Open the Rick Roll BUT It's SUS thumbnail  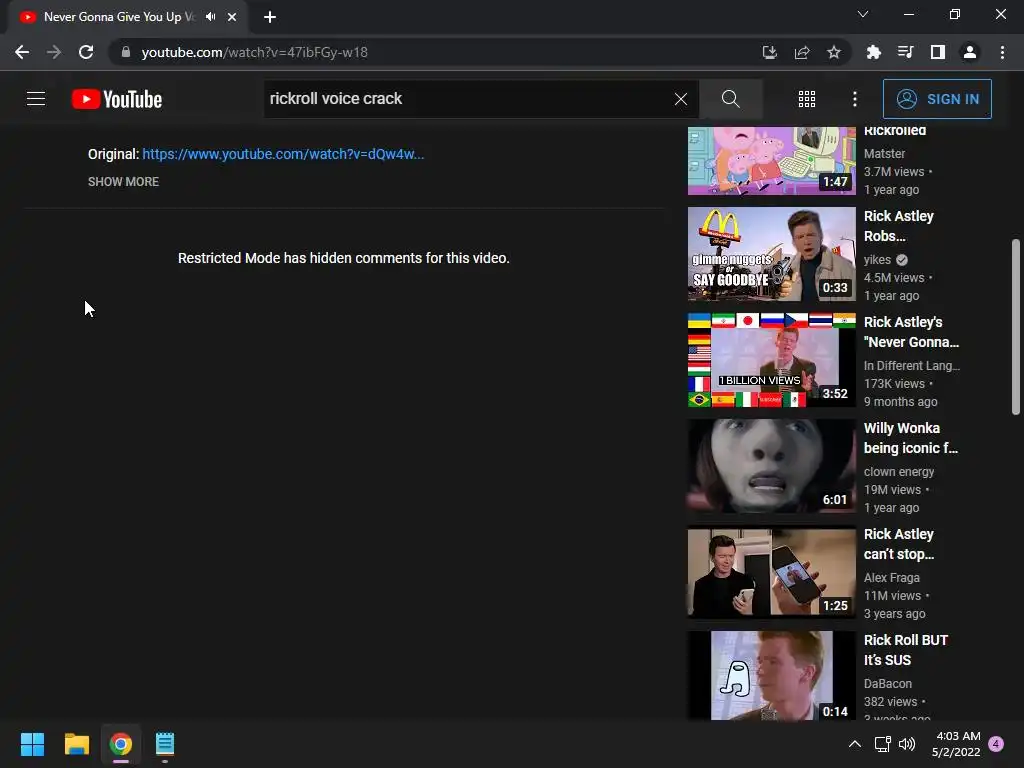(x=771, y=675)
